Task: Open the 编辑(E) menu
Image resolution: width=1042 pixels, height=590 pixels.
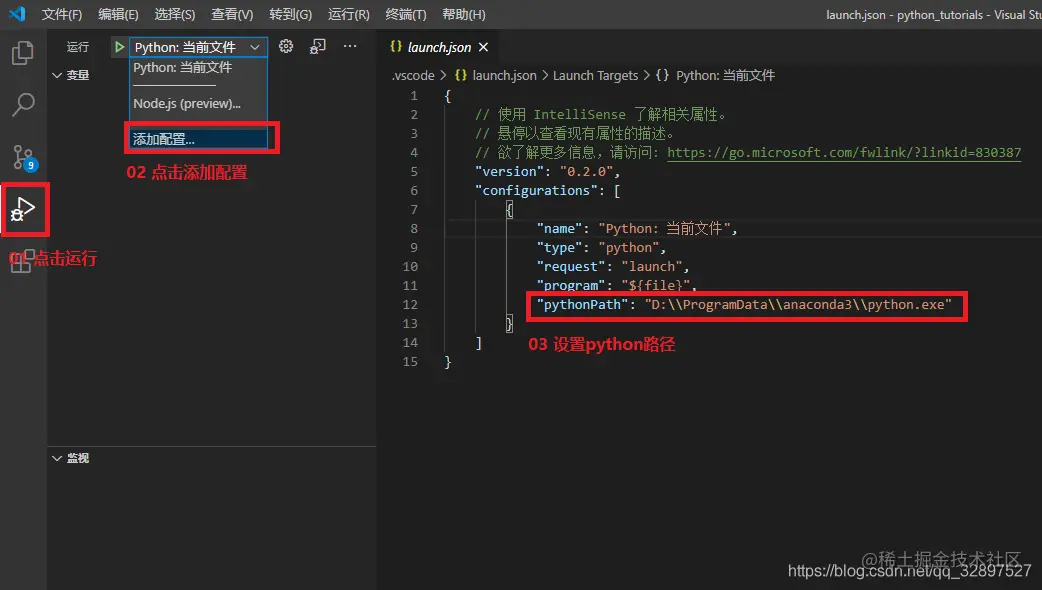Action: [118, 15]
